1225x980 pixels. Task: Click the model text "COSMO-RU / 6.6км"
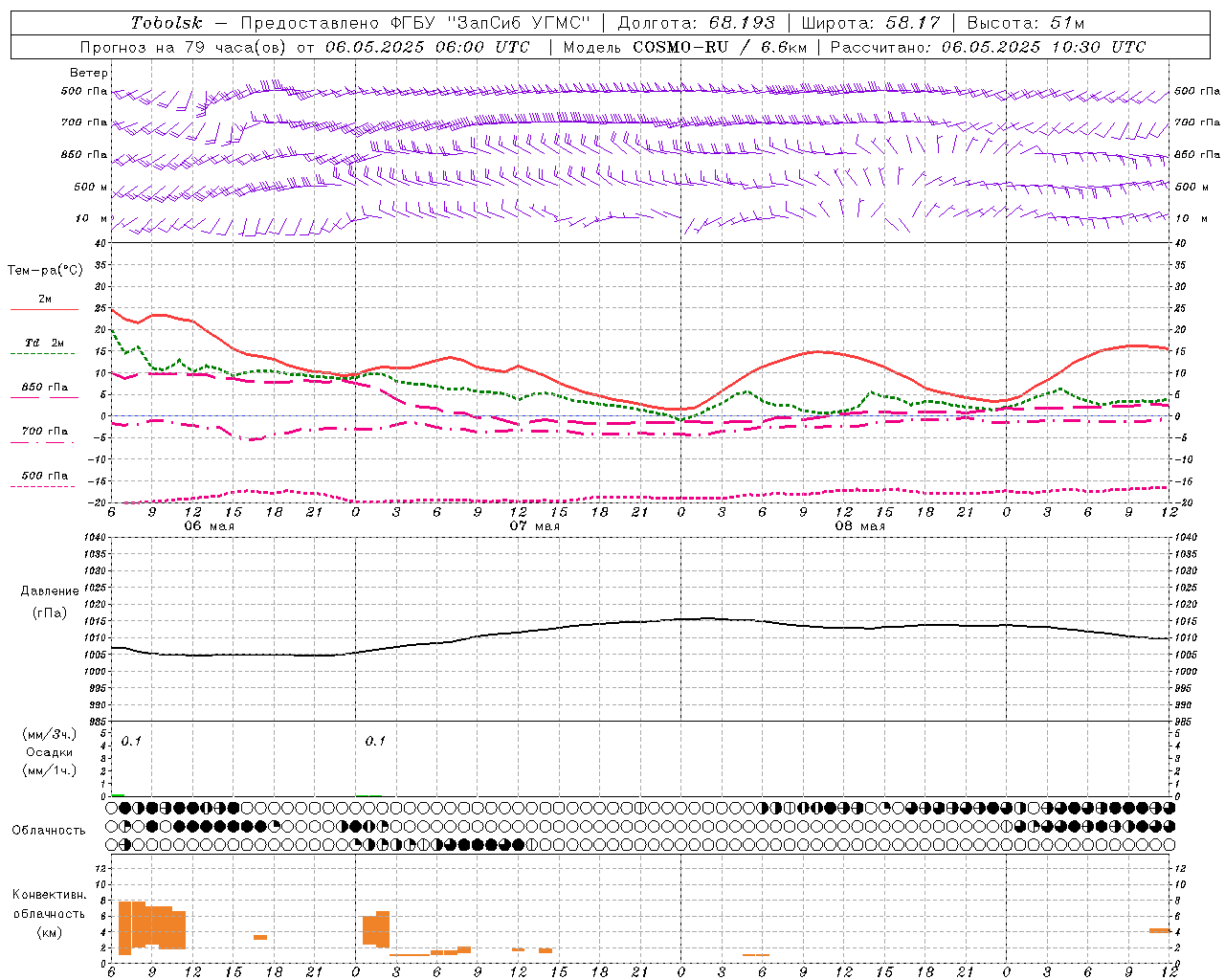coord(720,47)
